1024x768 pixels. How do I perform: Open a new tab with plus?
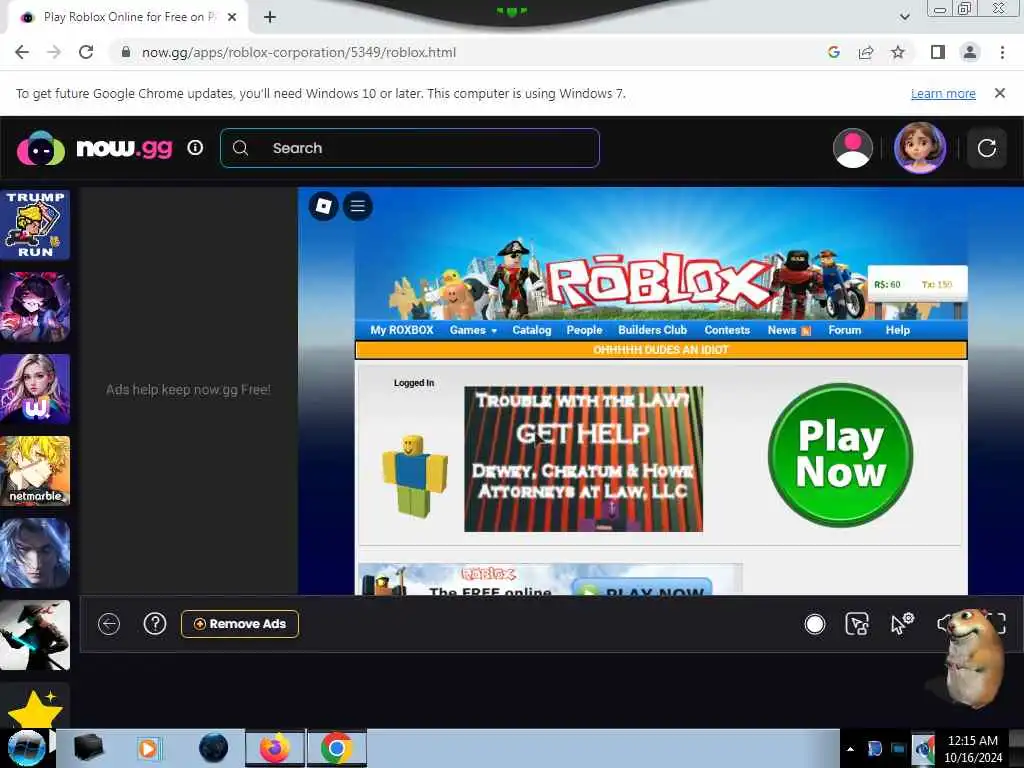[270, 17]
